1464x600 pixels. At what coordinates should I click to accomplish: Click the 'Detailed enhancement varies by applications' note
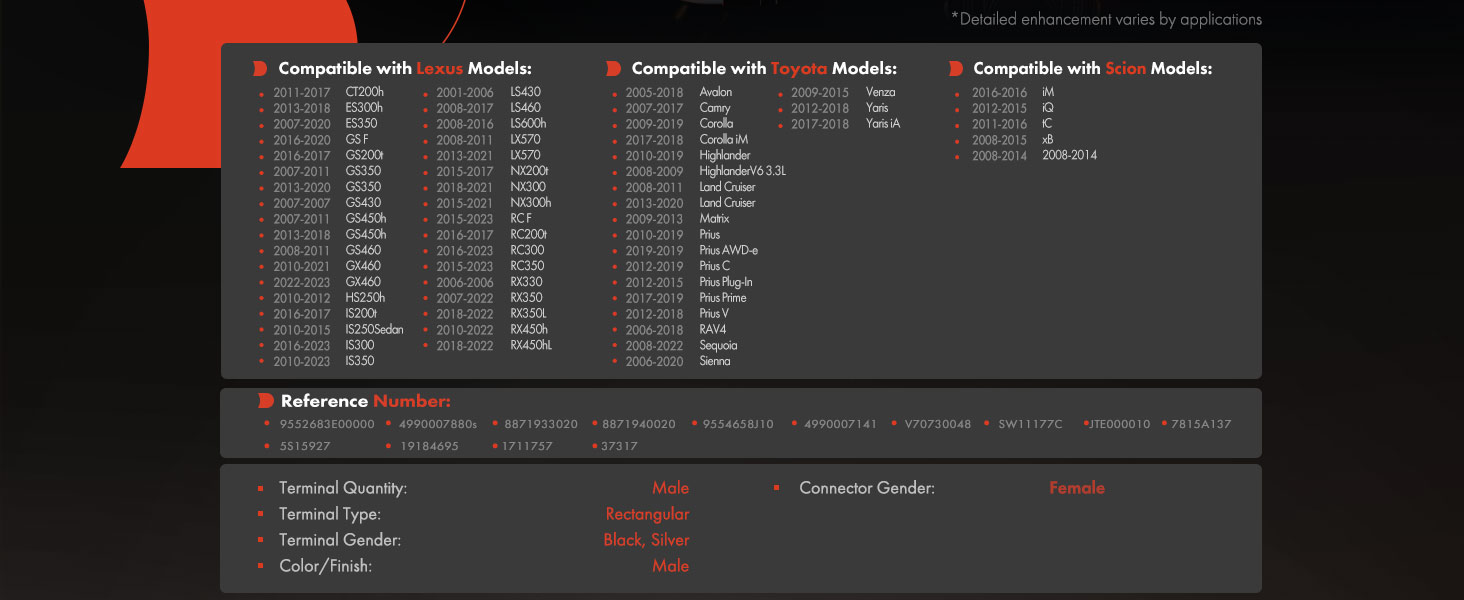pyautogui.click(x=1106, y=19)
